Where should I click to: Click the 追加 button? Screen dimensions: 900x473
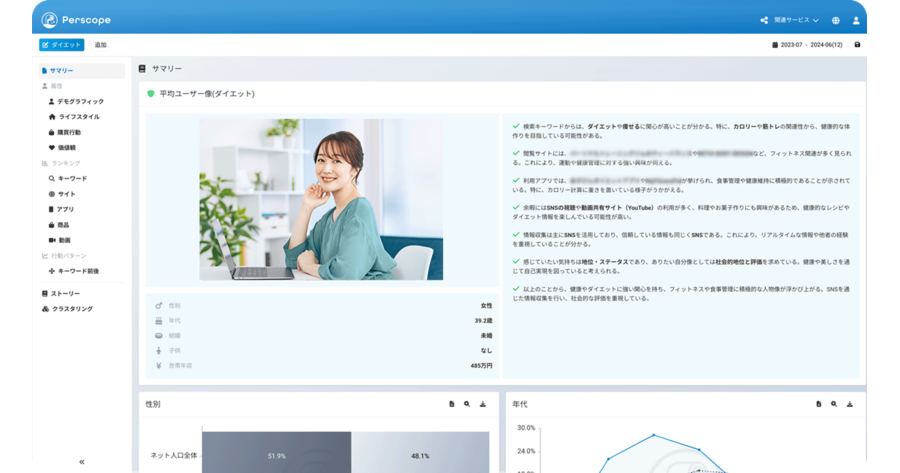100,45
